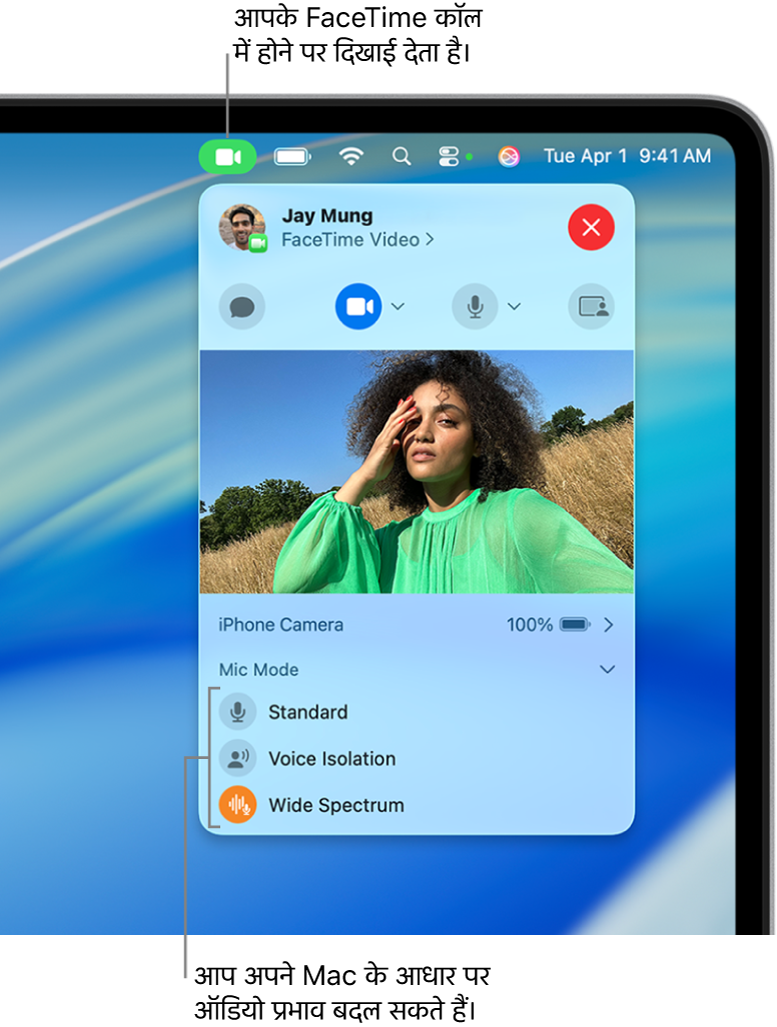Click the Wi-Fi icon in menu bar
777x1027 pixels.
(x=351, y=157)
